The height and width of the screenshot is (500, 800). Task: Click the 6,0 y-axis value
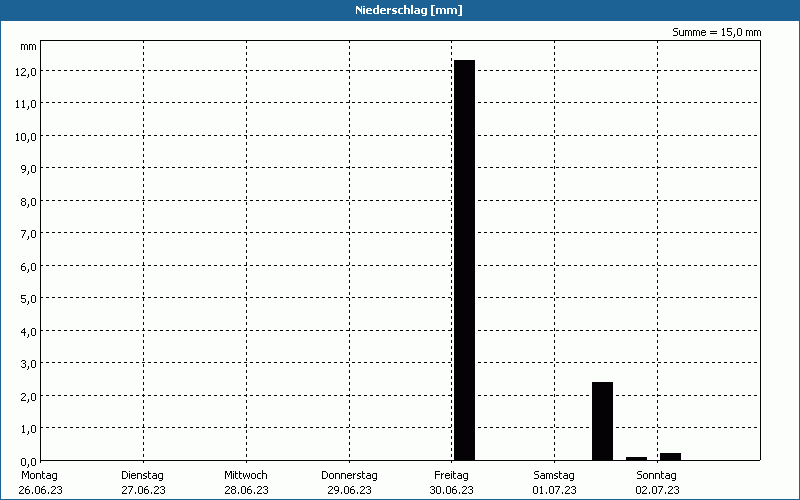28,267
